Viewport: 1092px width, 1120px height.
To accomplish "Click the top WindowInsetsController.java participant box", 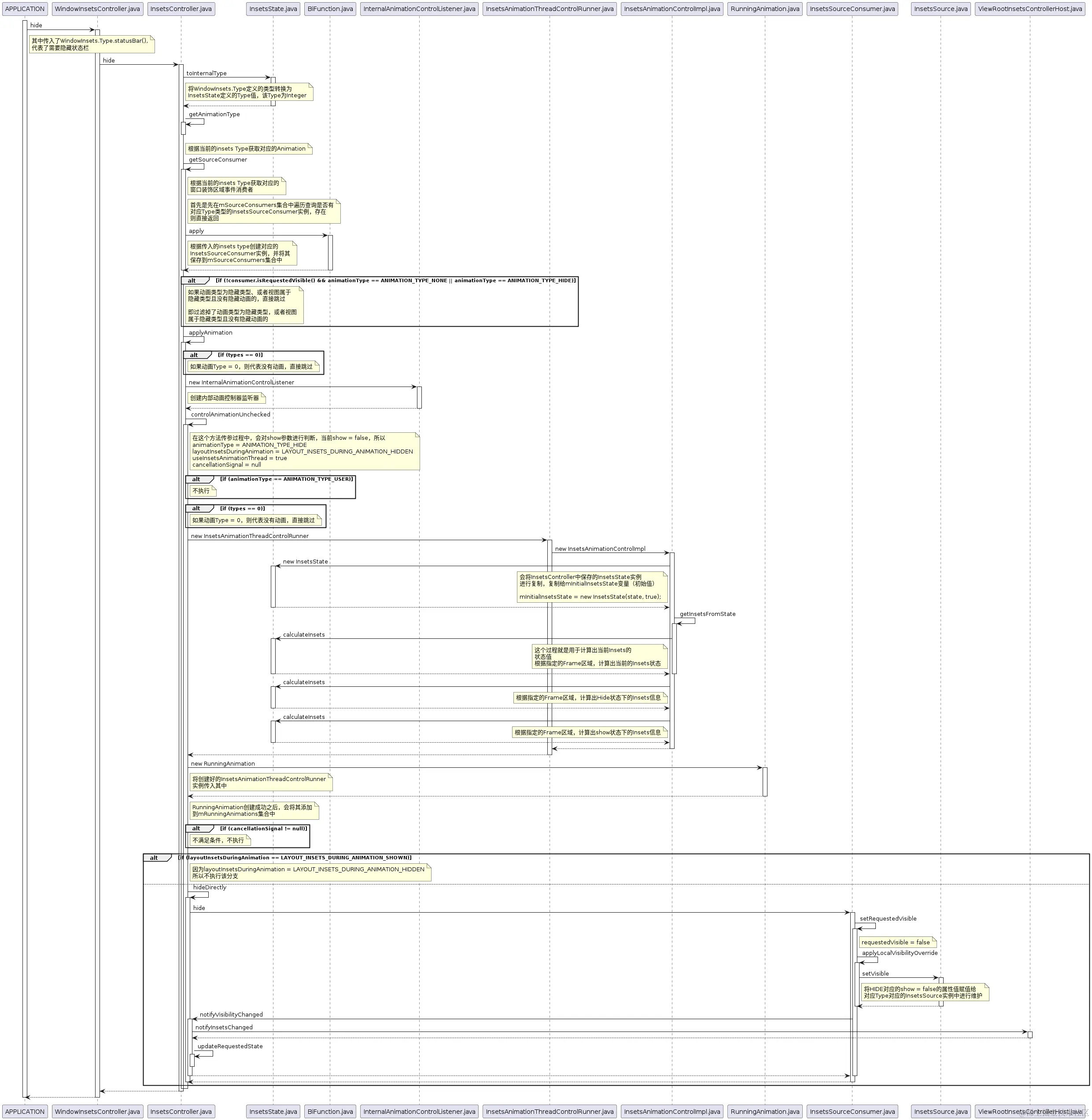I will tap(97, 9).
